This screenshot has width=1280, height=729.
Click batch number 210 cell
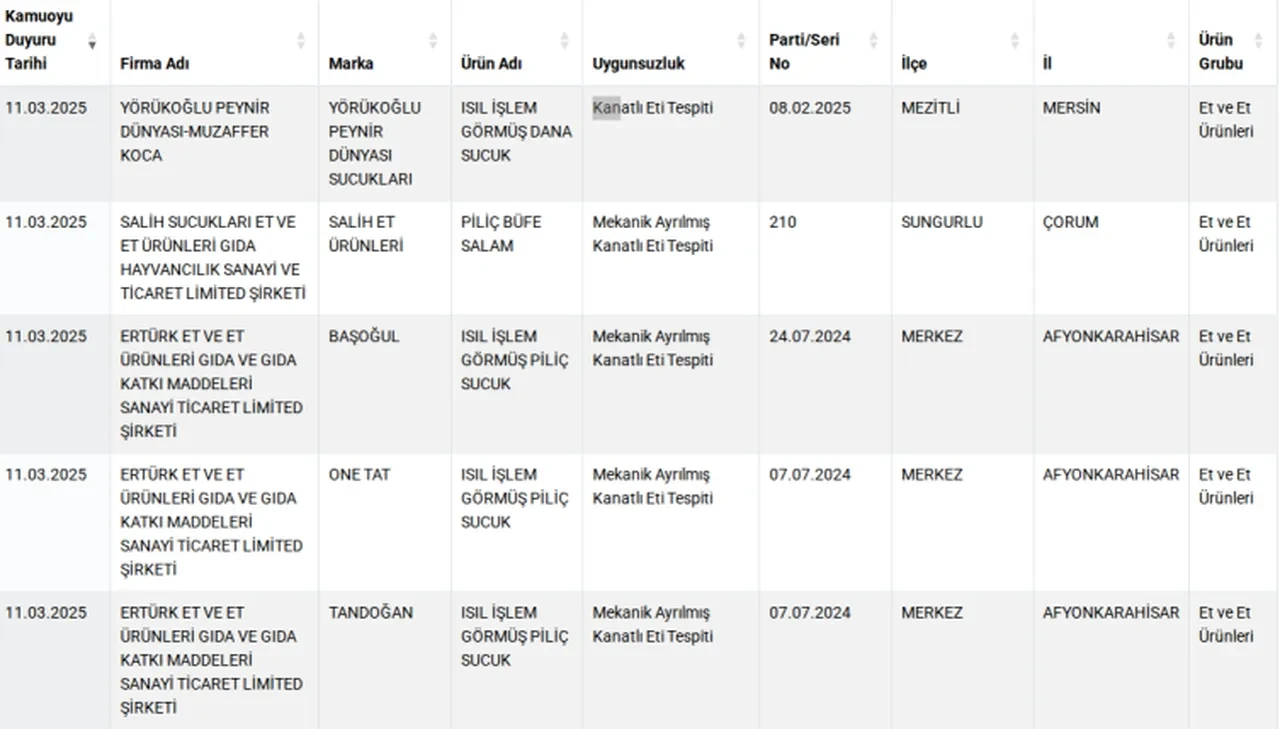coord(783,222)
